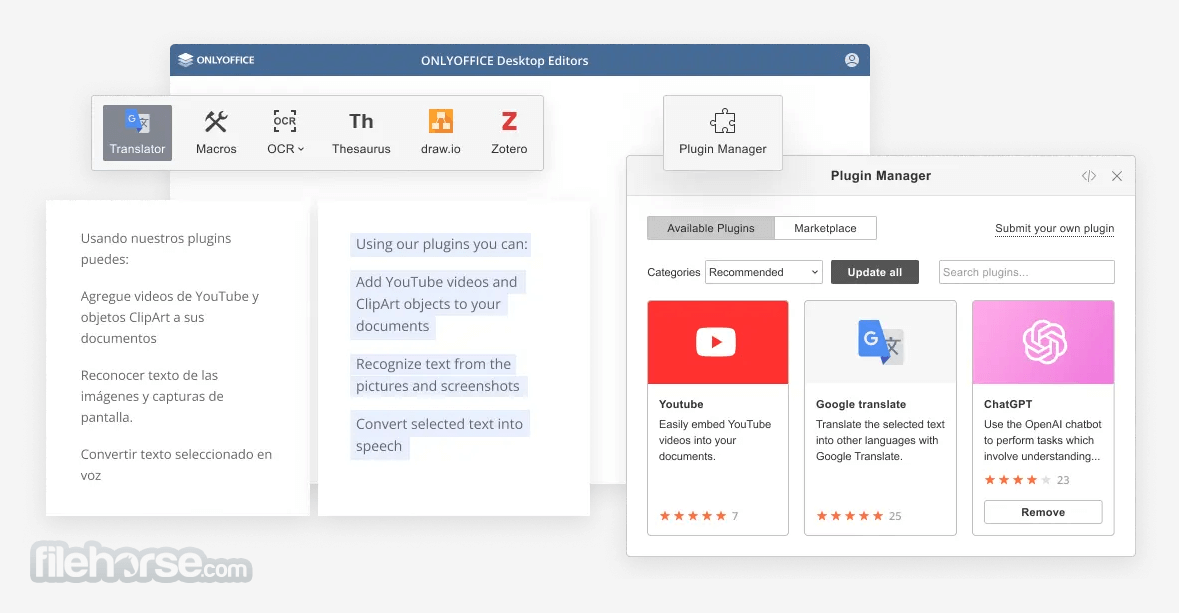Screen dimensions: 1179x613
Task: Click 'Add YouTube videos and ClipArt objects' text
Action: (437, 304)
